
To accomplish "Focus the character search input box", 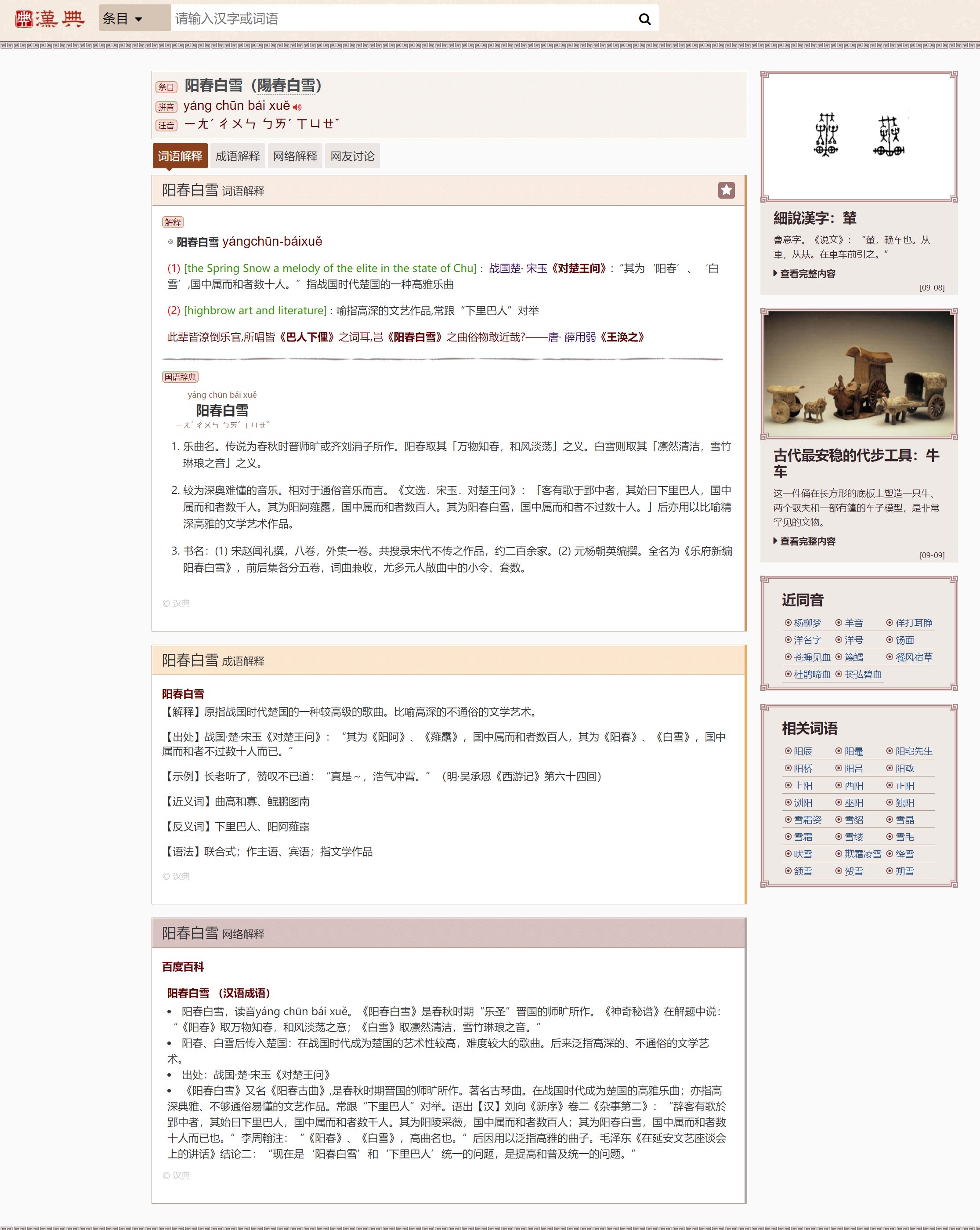I will [399, 19].
